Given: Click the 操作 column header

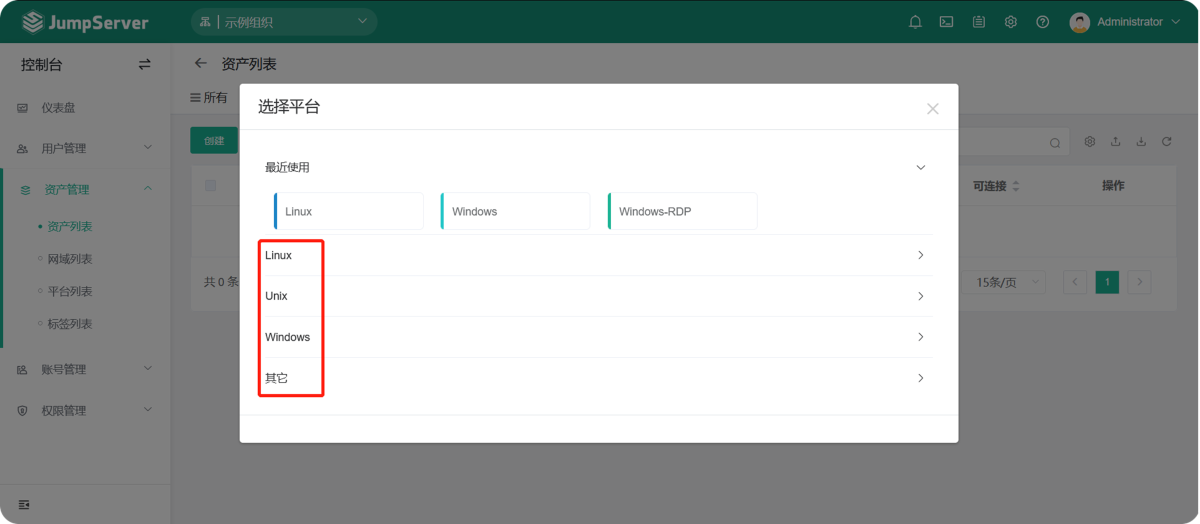Looking at the screenshot, I should tap(1113, 186).
